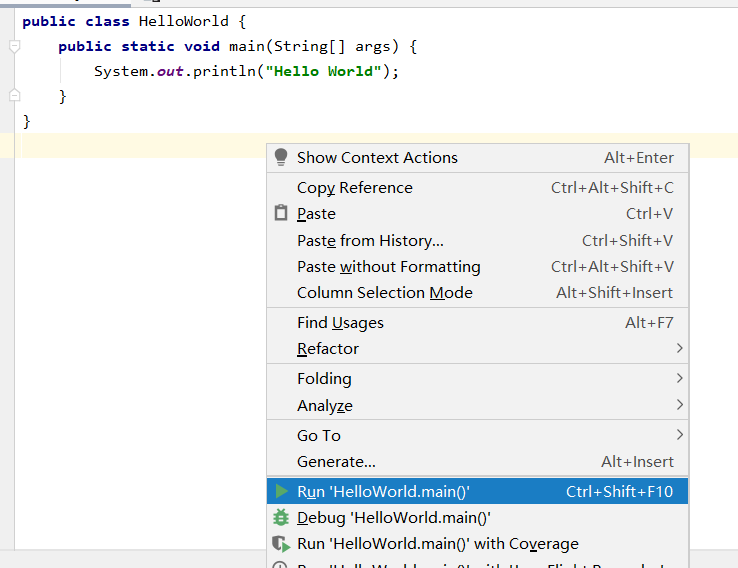Image resolution: width=738 pixels, height=568 pixels.
Task: Click the green Run triangle icon
Action: pyautogui.click(x=282, y=491)
